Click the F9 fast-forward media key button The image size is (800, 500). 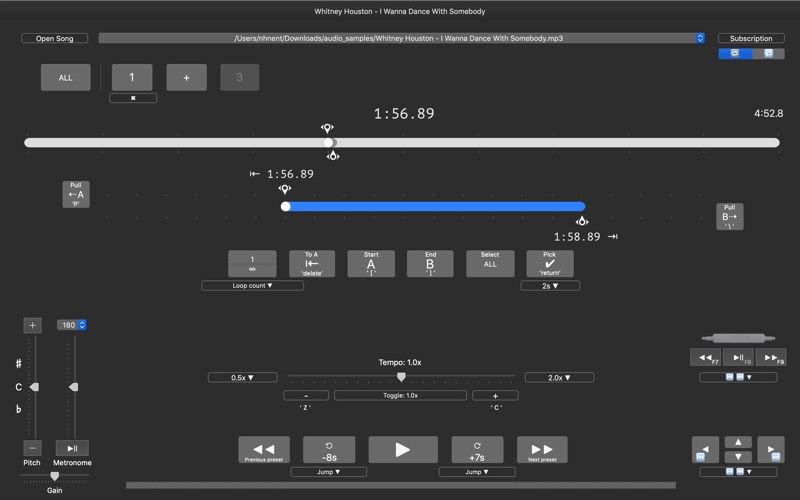pyautogui.click(x=771, y=358)
